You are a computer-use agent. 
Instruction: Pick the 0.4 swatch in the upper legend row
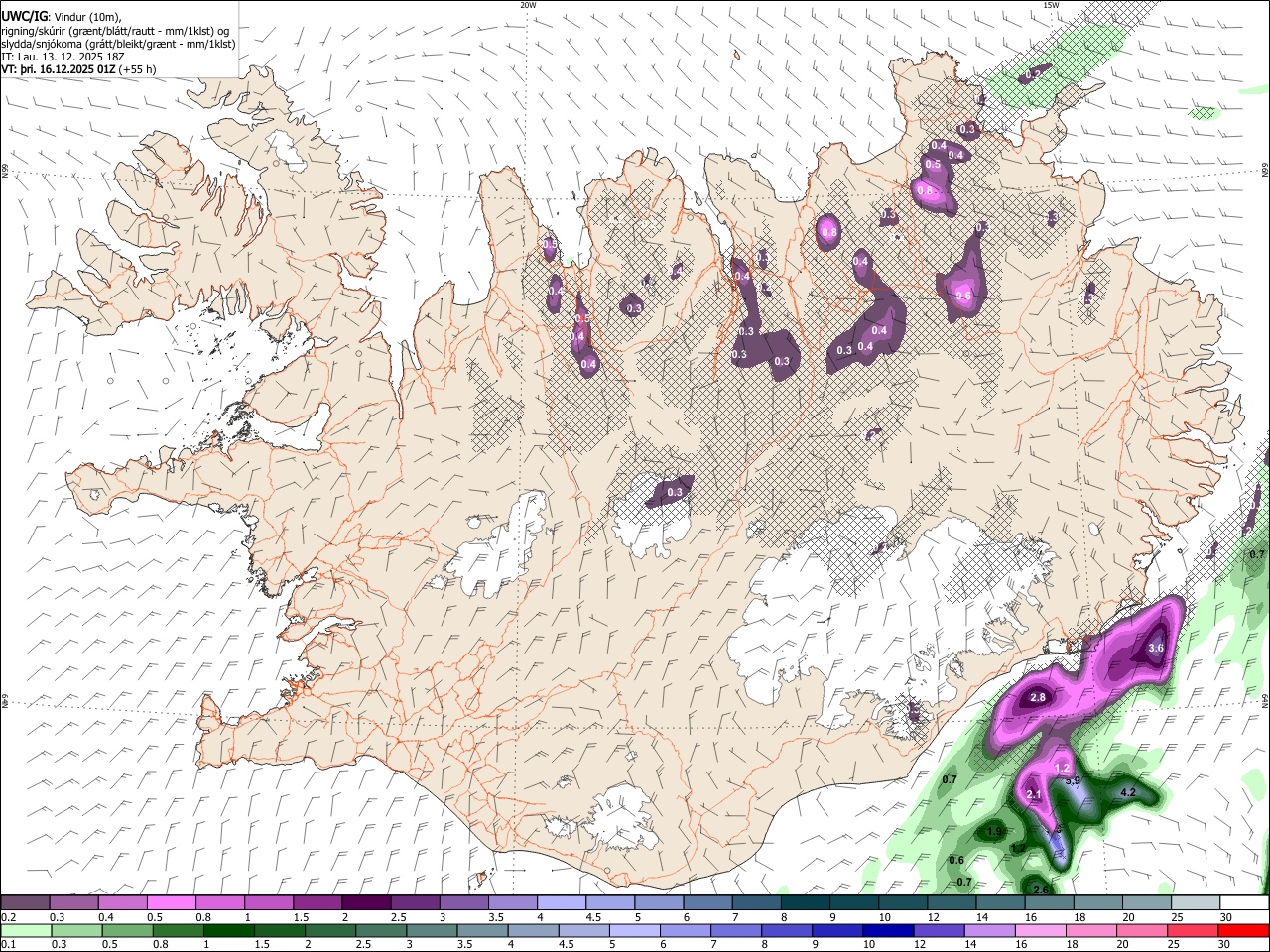coord(122,902)
